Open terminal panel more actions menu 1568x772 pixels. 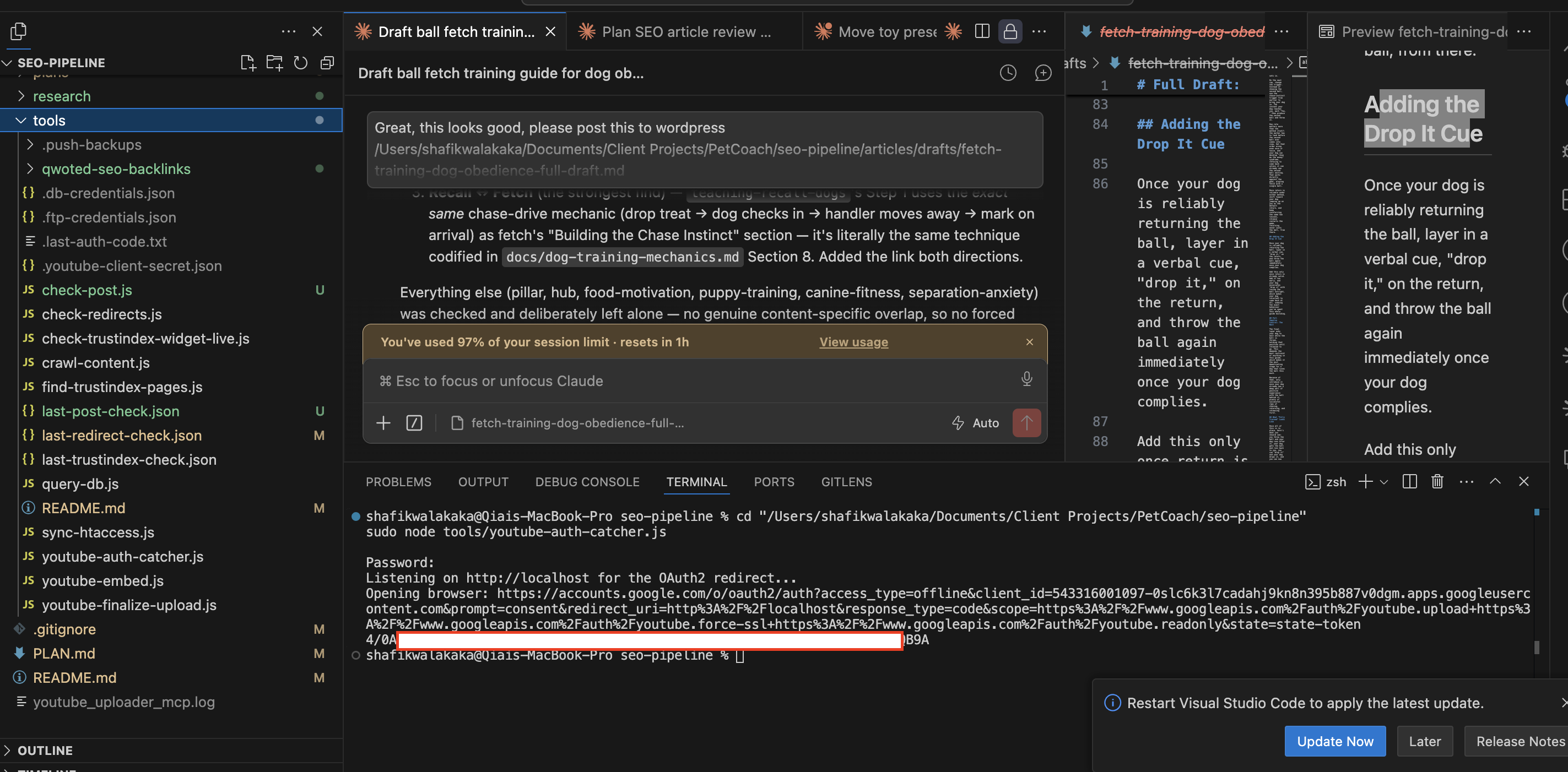pos(1466,481)
